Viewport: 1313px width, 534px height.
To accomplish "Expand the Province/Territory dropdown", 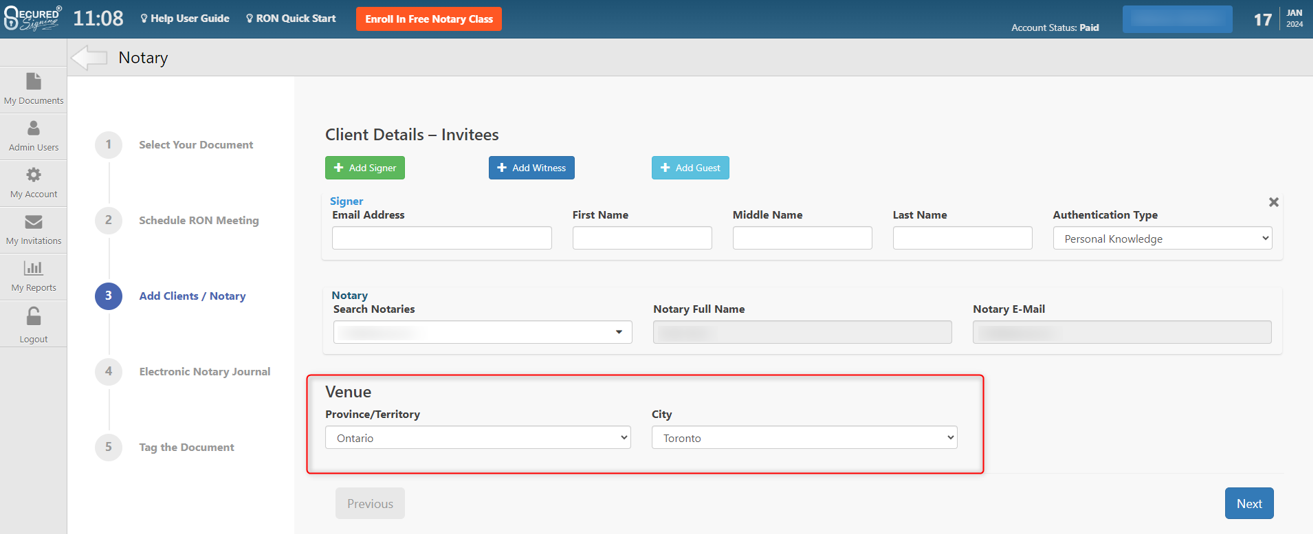I will pyautogui.click(x=477, y=438).
